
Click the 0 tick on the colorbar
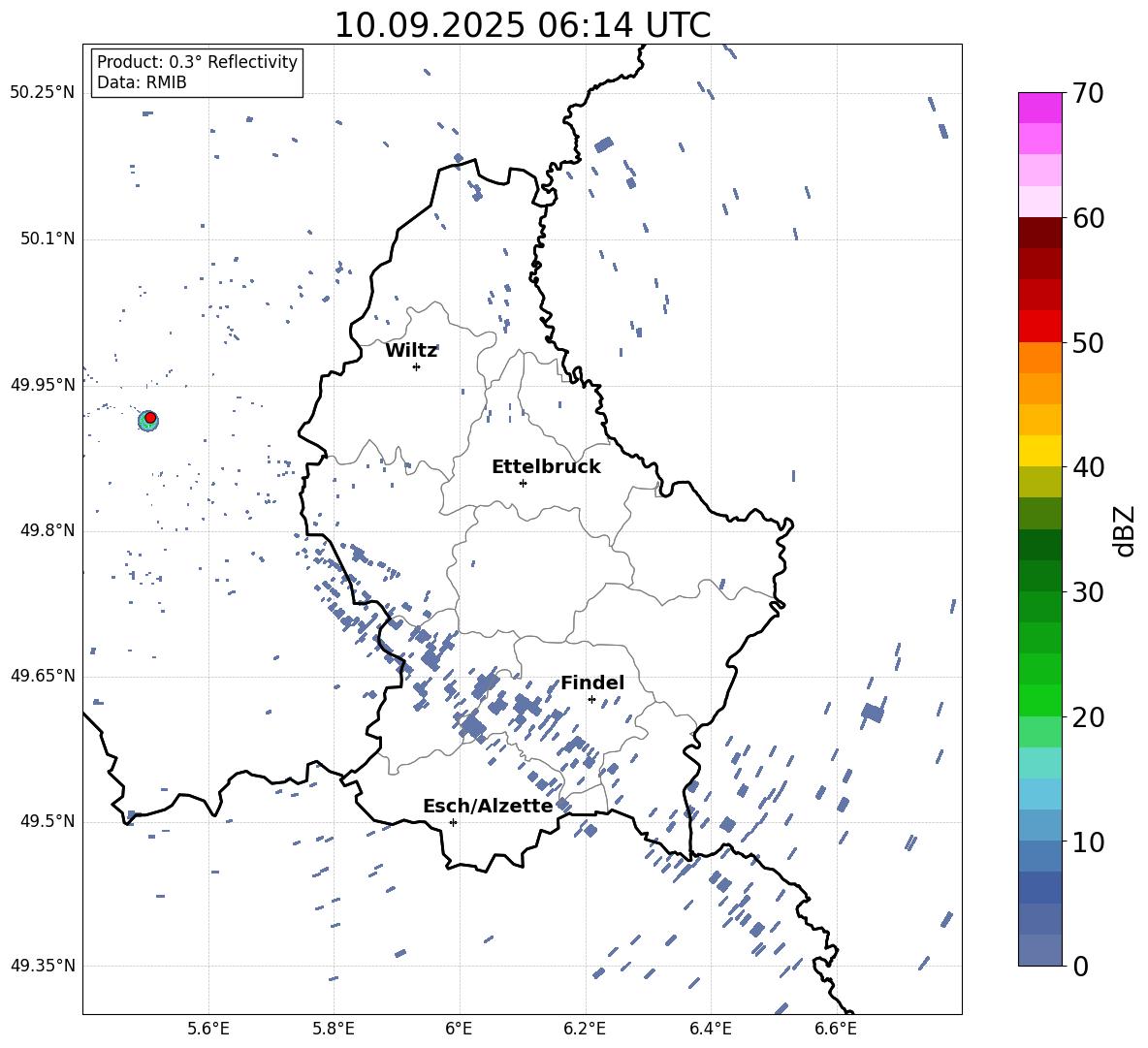click(1080, 966)
